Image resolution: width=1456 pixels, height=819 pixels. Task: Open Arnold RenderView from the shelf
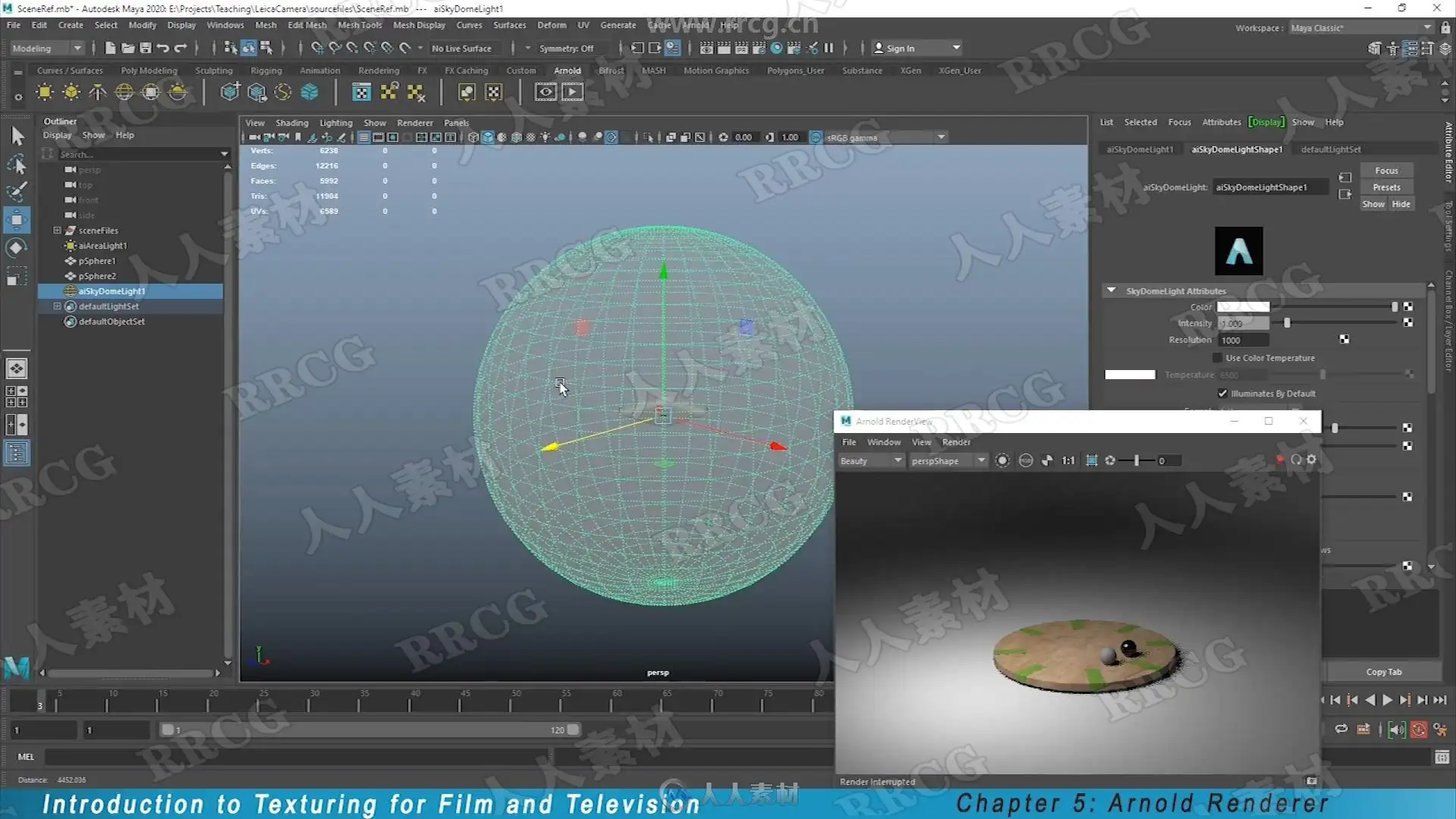(x=545, y=93)
